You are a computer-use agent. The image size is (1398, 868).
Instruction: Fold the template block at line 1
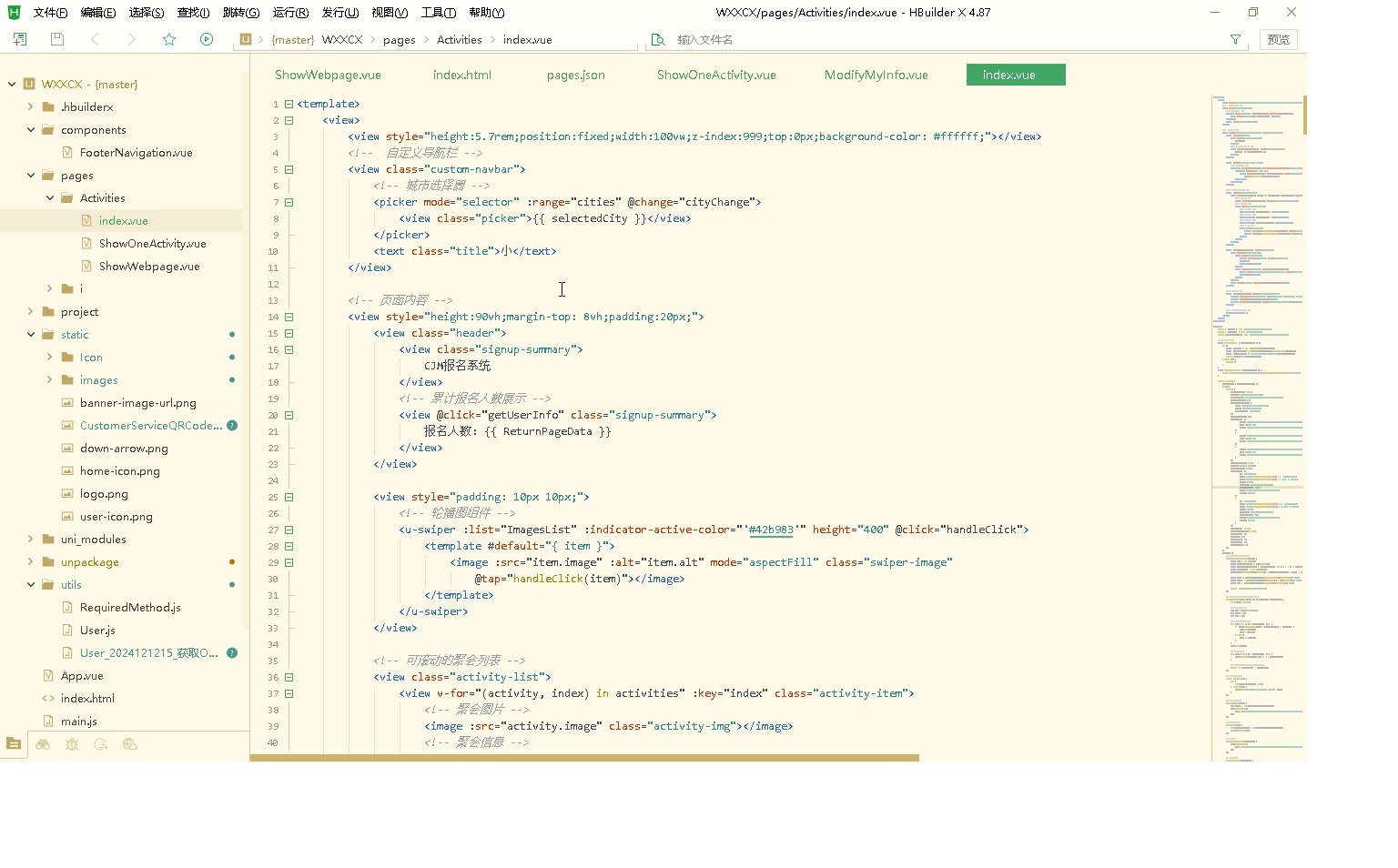point(289,104)
